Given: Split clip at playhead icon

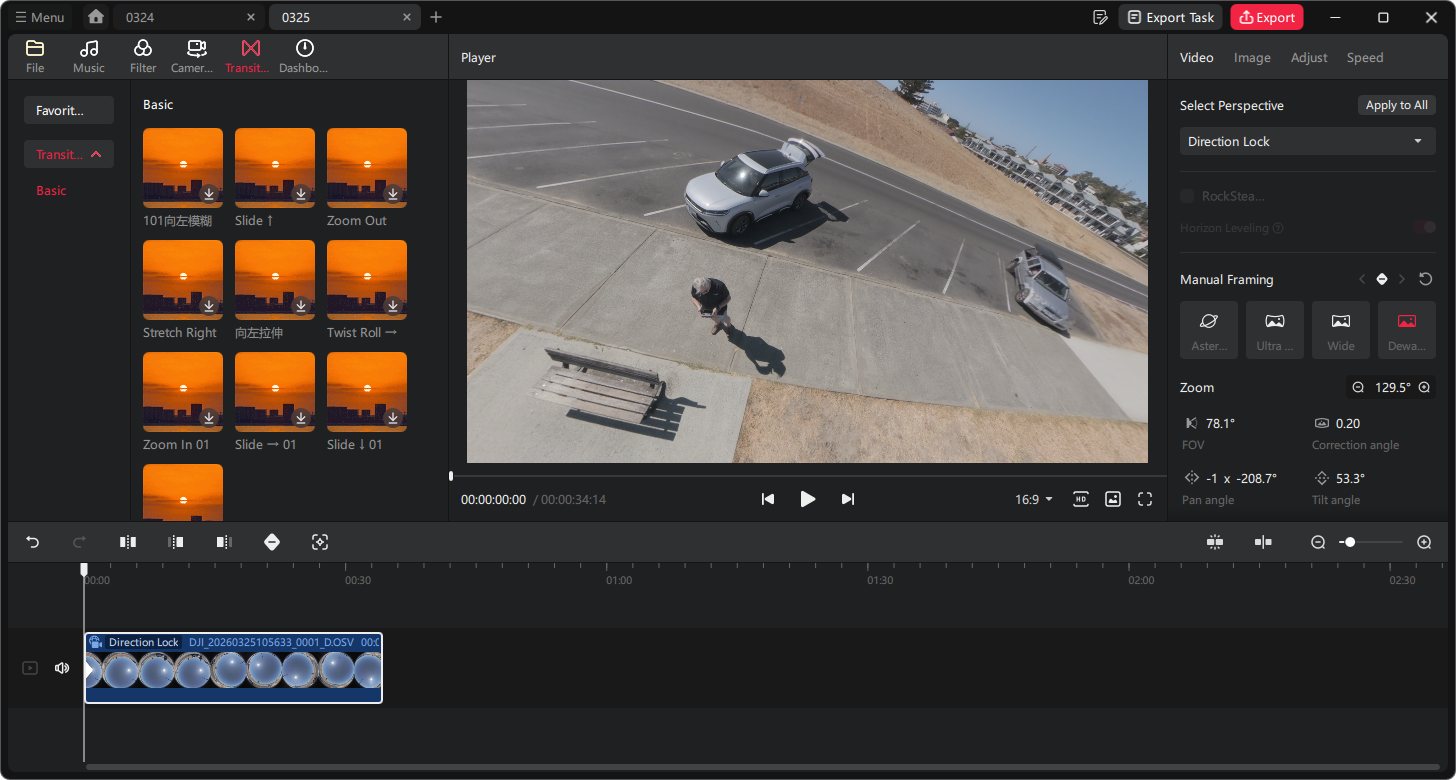Looking at the screenshot, I should (x=128, y=542).
